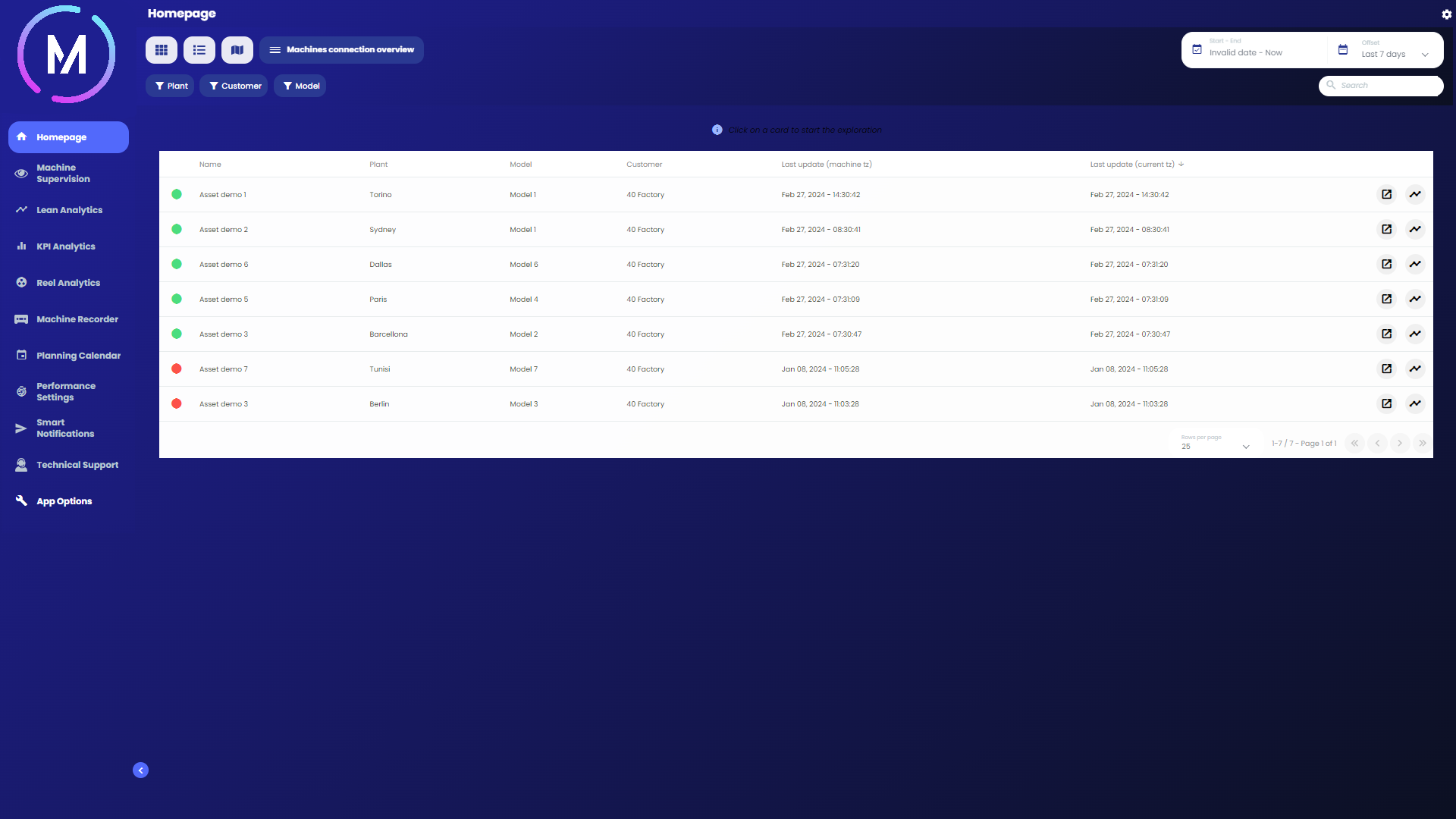Go to Machine Supervision page
The height and width of the screenshot is (819, 1456).
(64, 174)
